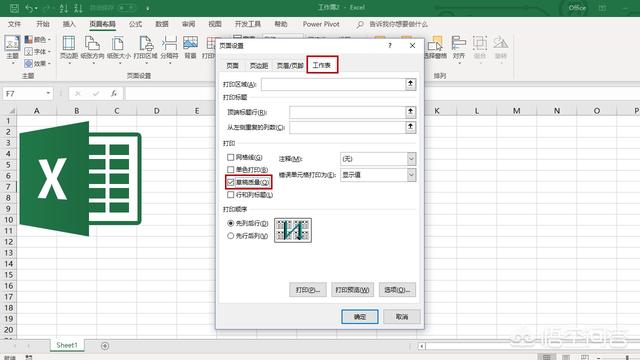Click the rows to repeat at top (R) field
Screen dimensions: 640x360
(347, 112)
